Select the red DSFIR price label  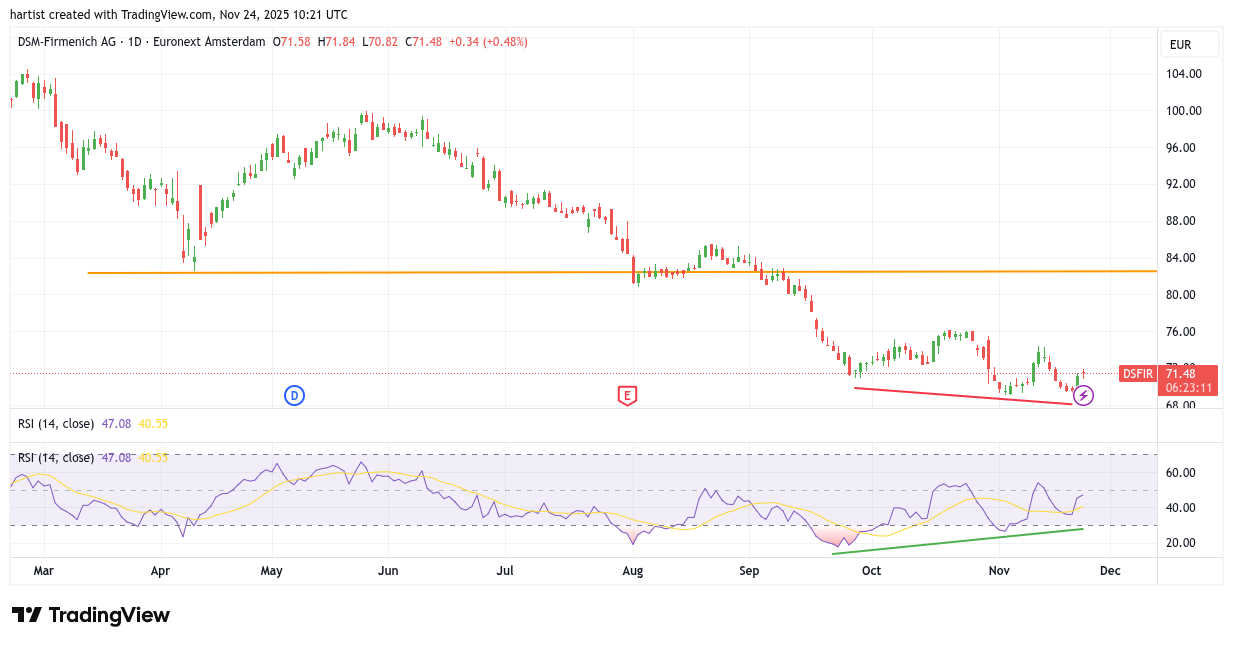pos(1137,374)
